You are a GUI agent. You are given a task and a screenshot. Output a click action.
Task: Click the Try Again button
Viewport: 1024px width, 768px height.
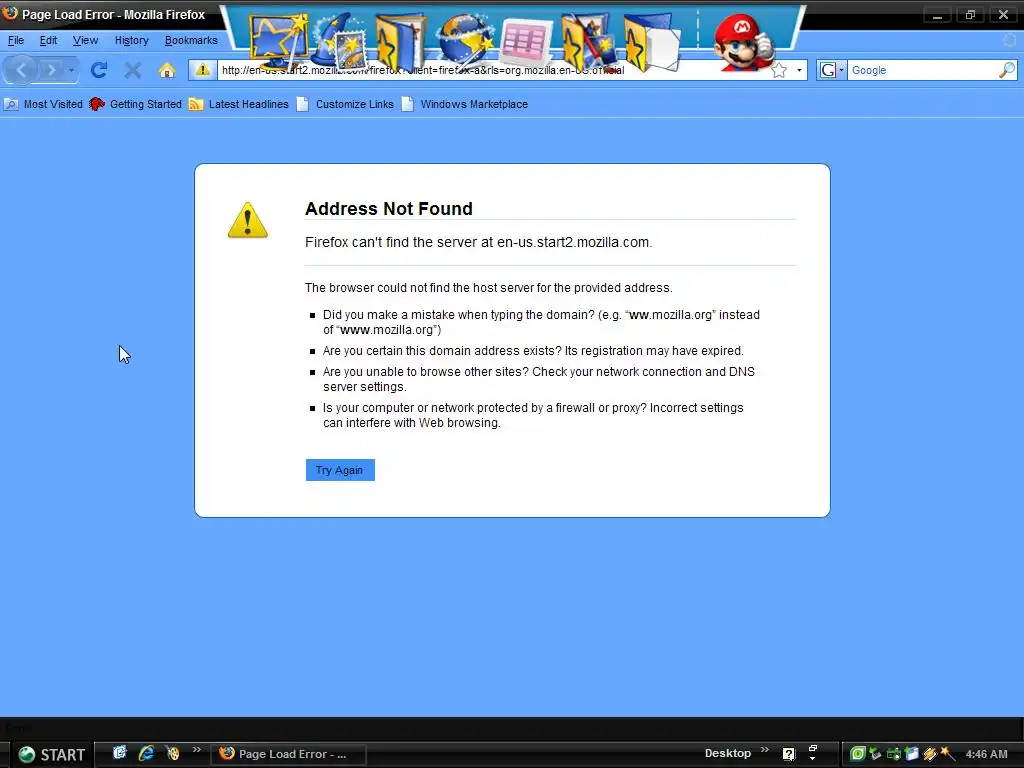340,470
